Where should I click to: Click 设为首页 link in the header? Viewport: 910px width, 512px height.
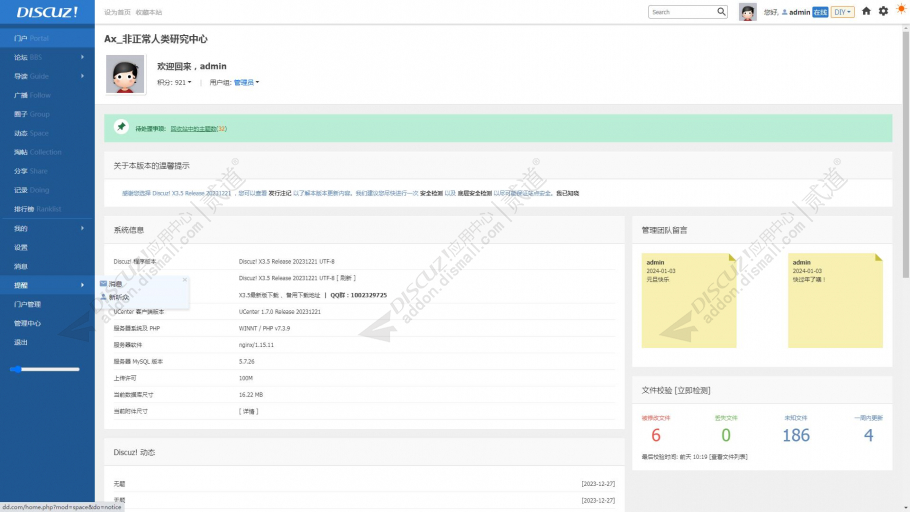pyautogui.click(x=117, y=12)
